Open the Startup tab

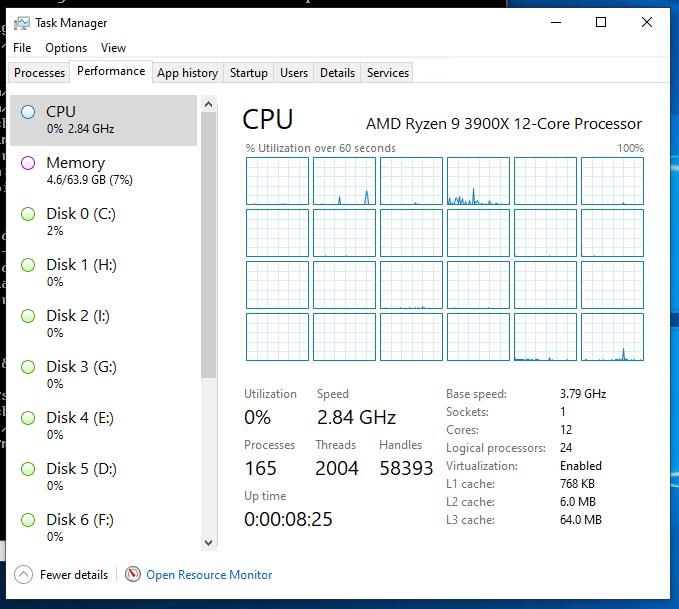click(x=249, y=73)
